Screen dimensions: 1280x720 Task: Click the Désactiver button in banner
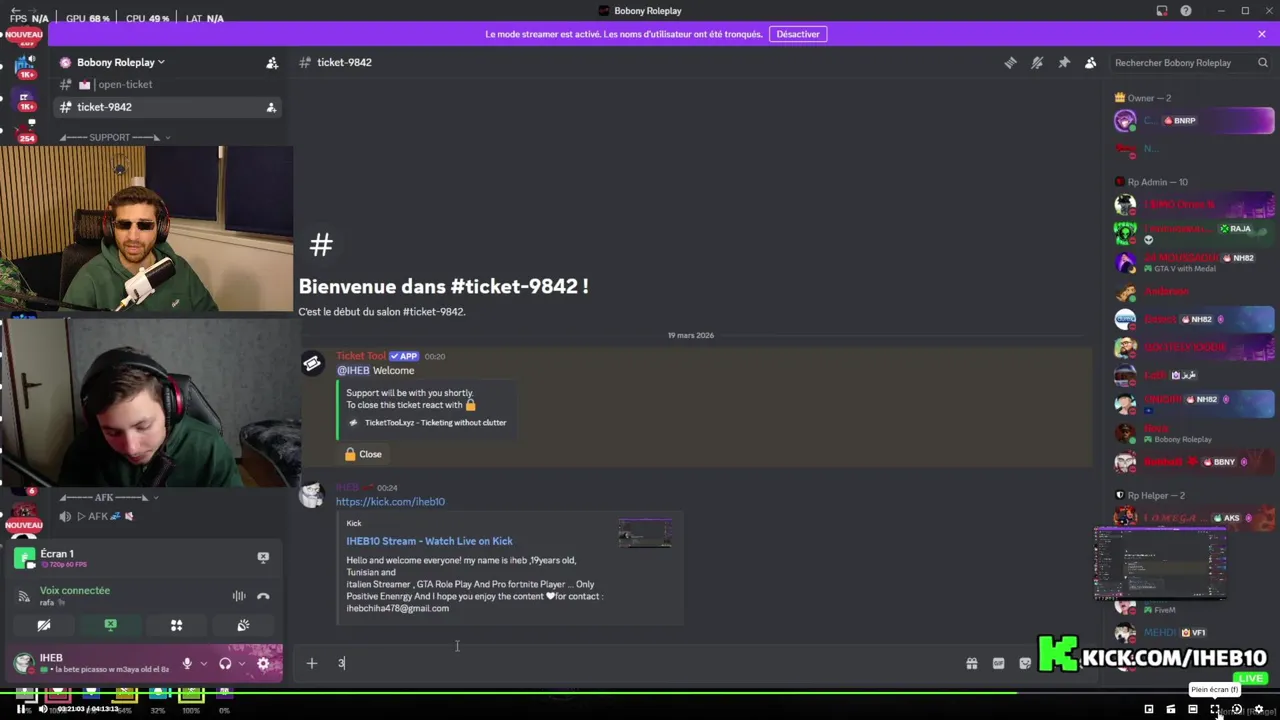tap(798, 34)
